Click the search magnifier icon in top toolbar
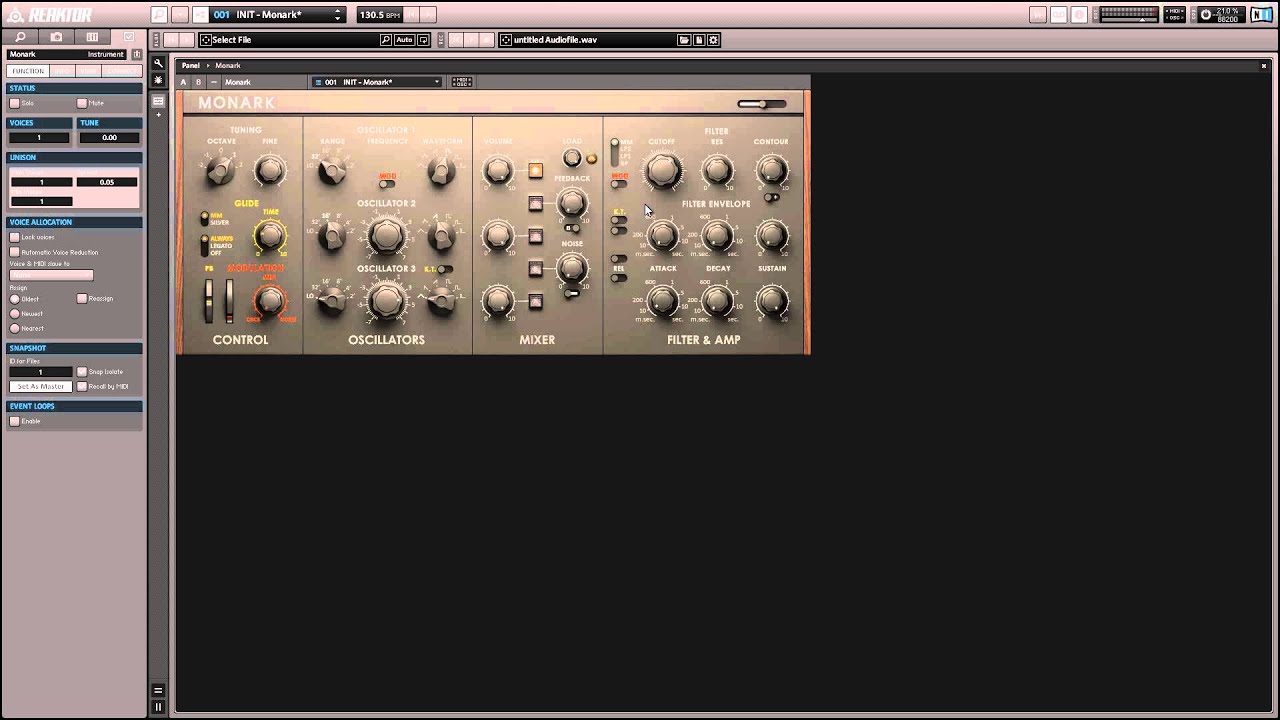This screenshot has width=1280, height=720. coord(159,15)
